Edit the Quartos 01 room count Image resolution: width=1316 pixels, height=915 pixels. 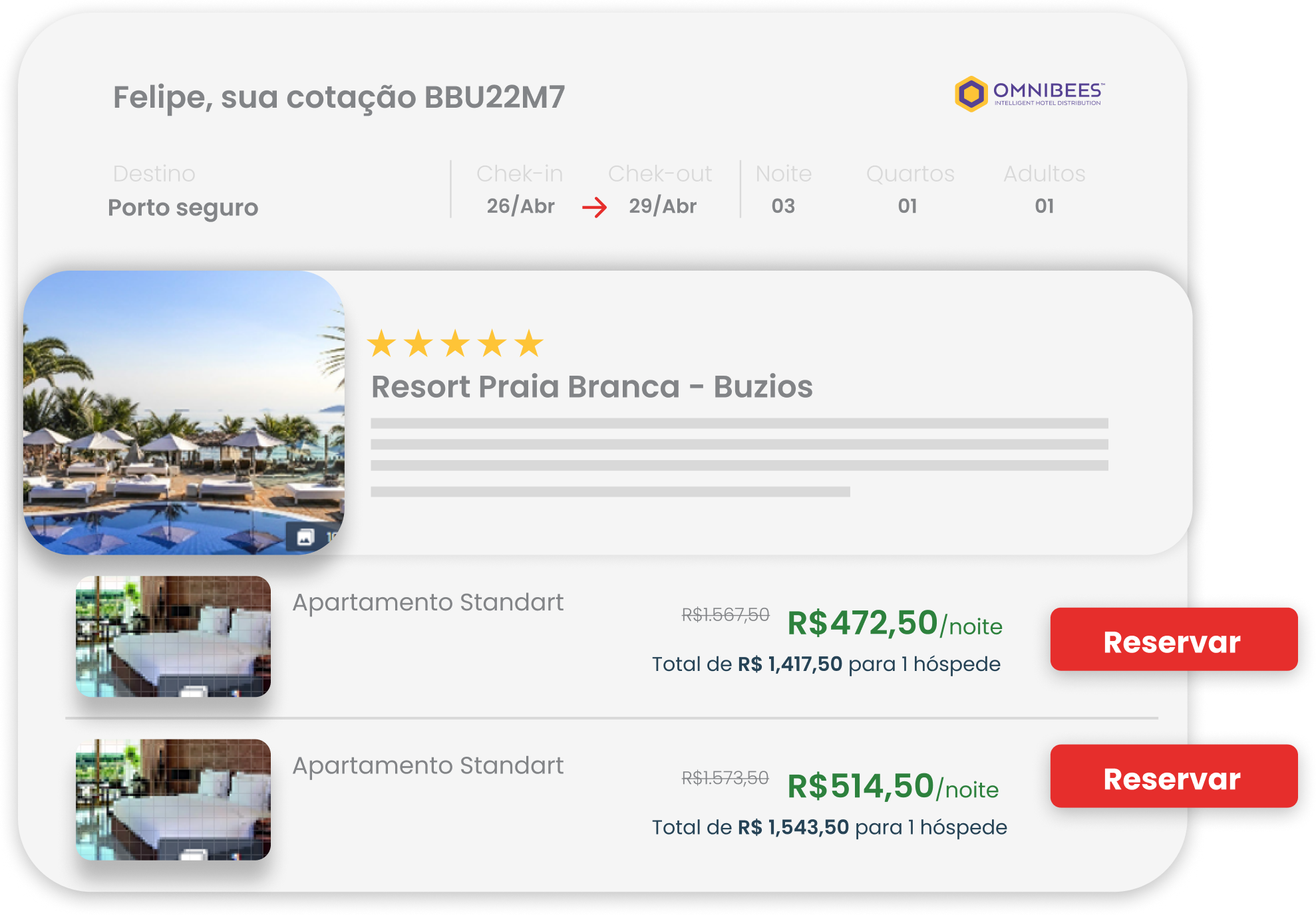click(x=907, y=206)
